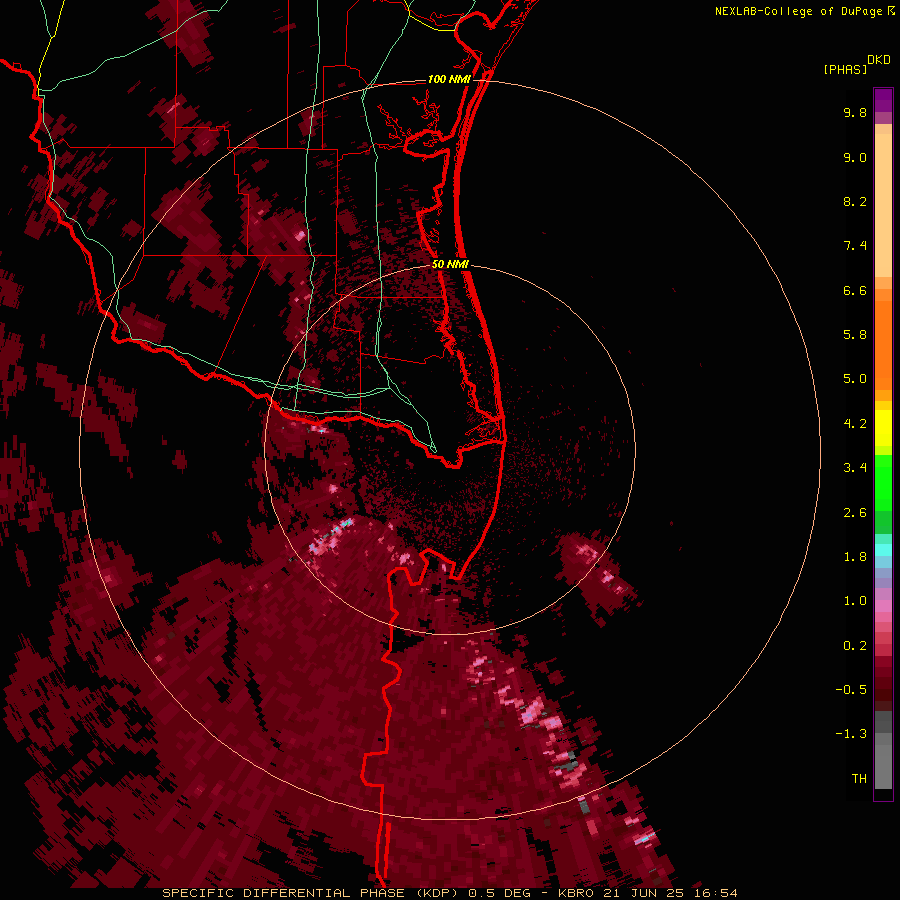Click the 5.8 scale label

click(x=855, y=335)
